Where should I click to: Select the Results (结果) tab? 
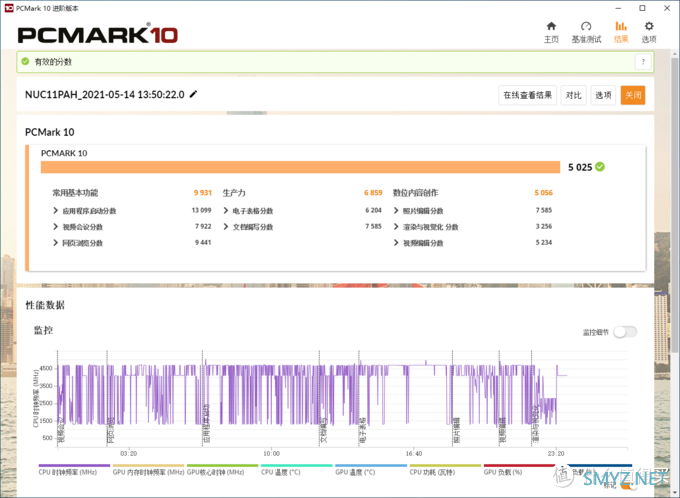(x=621, y=32)
